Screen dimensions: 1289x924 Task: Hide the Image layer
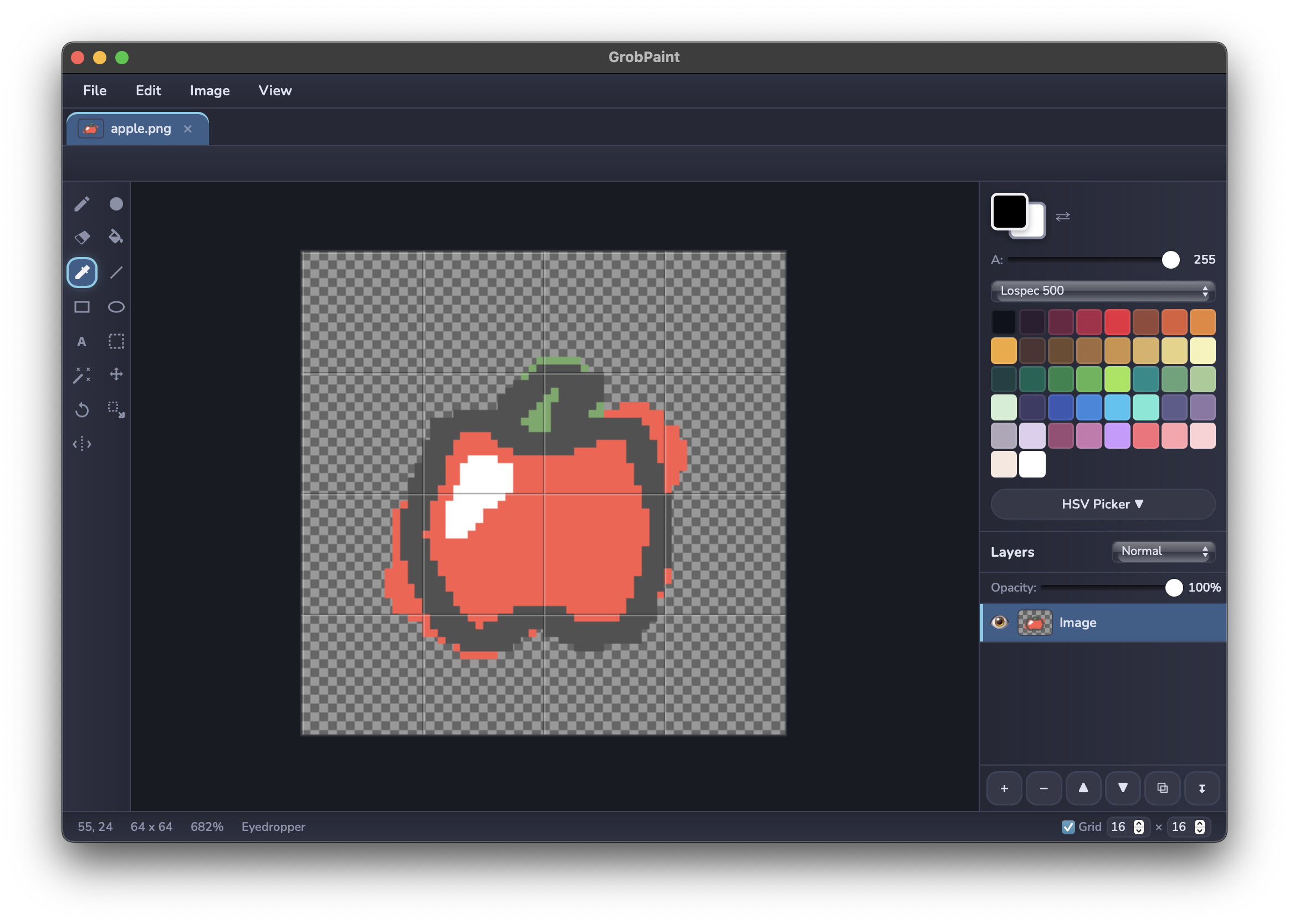(x=999, y=622)
